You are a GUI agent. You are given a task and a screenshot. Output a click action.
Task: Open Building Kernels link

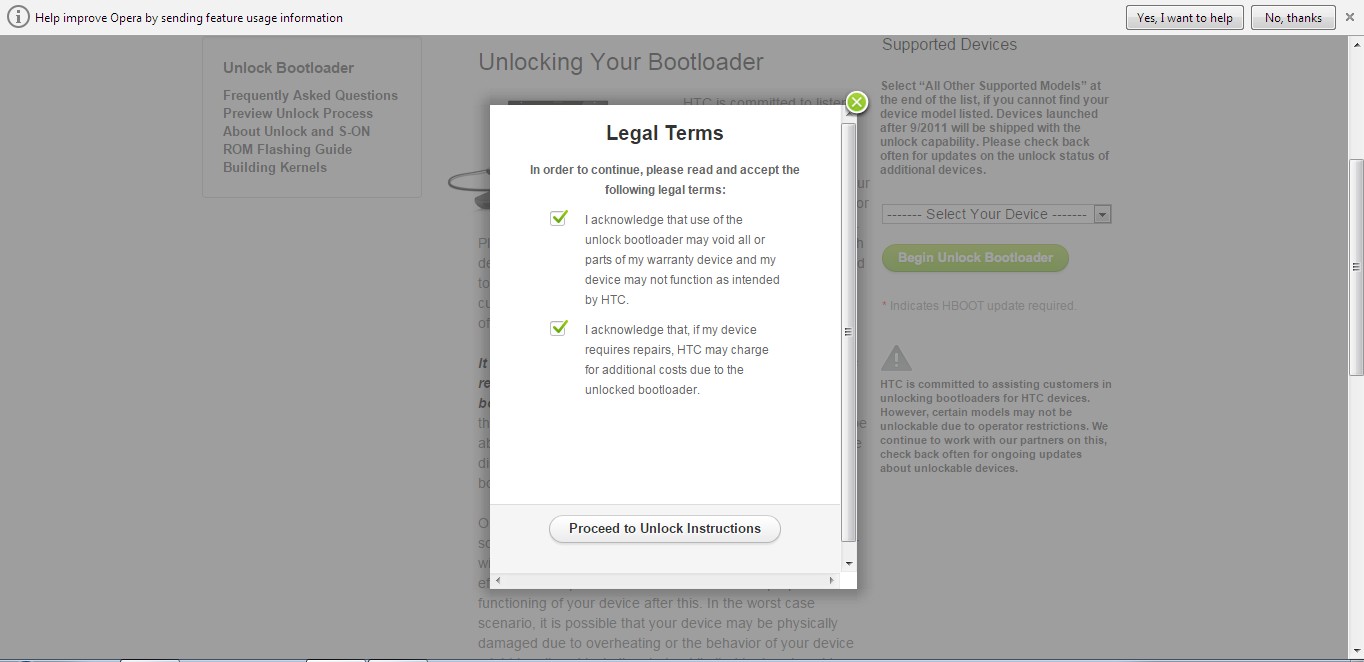pyautogui.click(x=275, y=168)
